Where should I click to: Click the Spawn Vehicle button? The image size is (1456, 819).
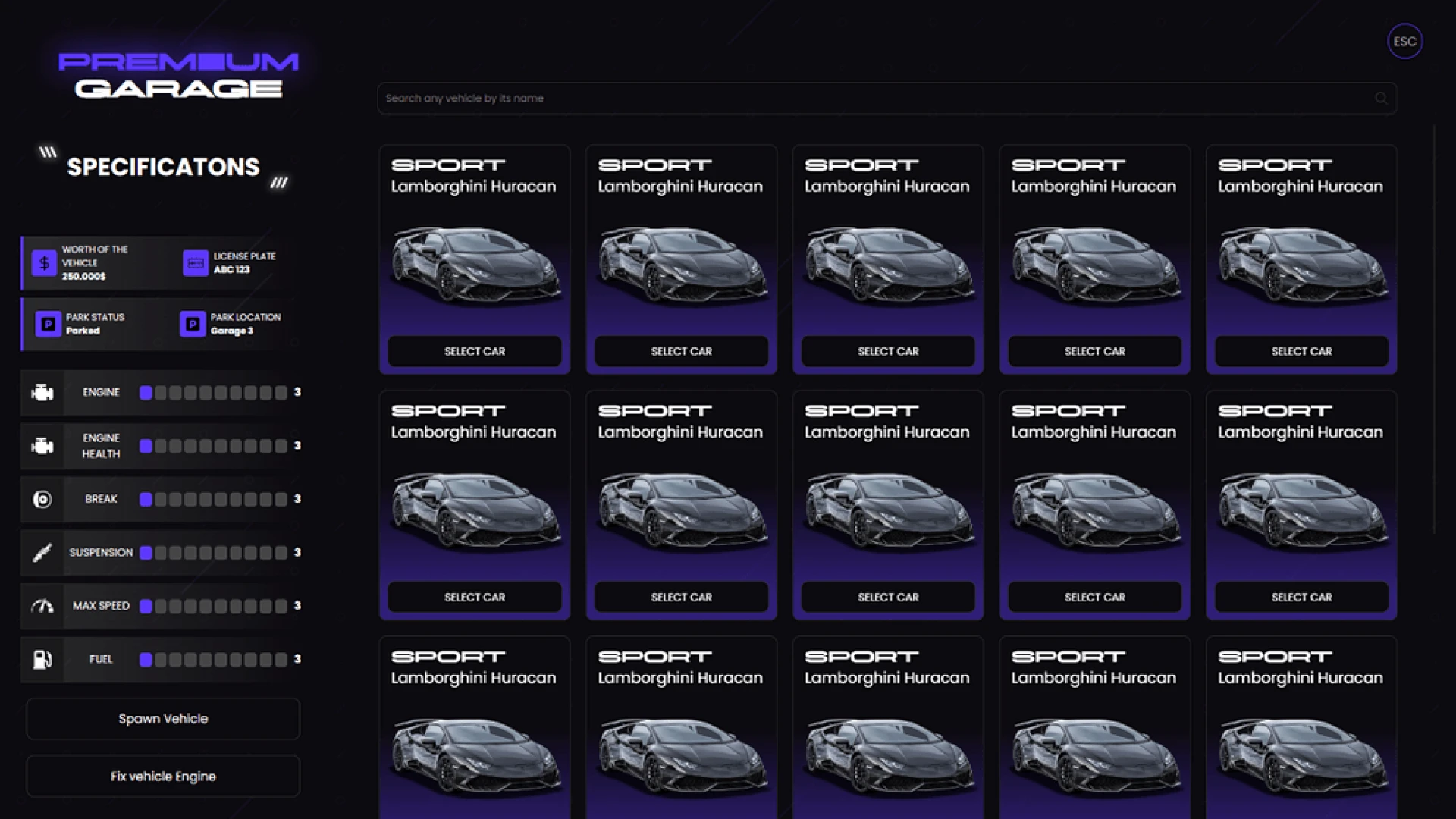[163, 719]
